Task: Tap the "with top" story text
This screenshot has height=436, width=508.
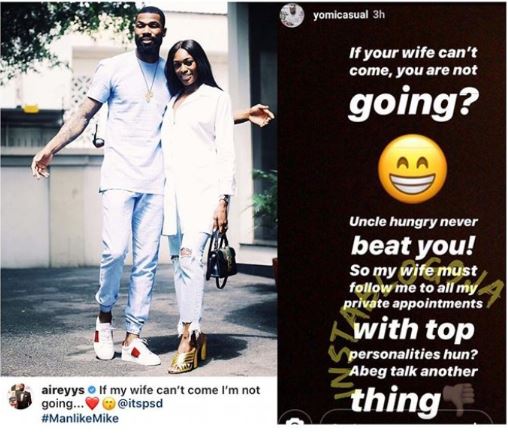Action: pyautogui.click(x=413, y=330)
